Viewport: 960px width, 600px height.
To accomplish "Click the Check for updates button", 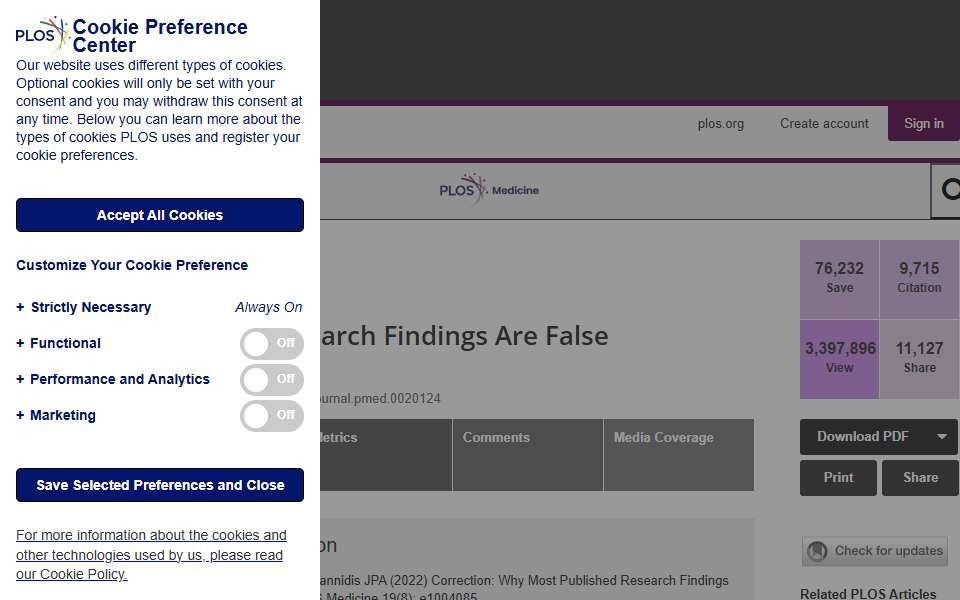I will [x=875, y=551].
